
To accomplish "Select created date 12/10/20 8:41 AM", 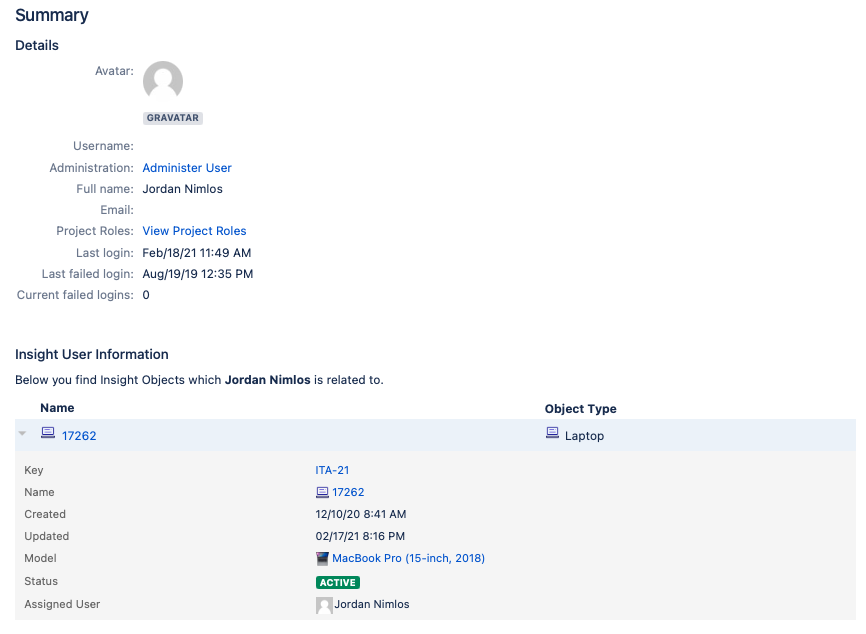I will pos(361,514).
